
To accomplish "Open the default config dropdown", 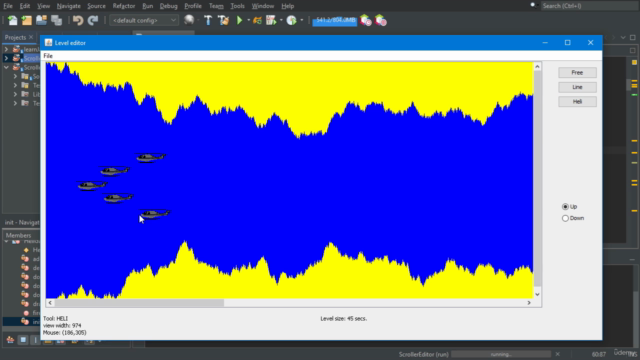I will 144,20.
